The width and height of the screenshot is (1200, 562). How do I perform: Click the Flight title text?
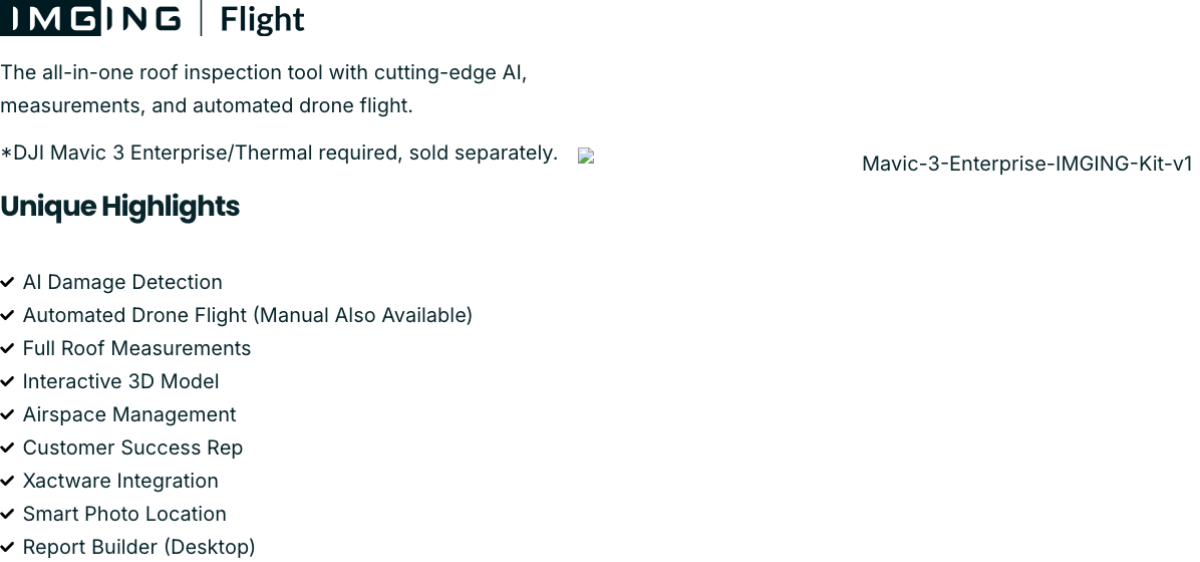(x=262, y=19)
